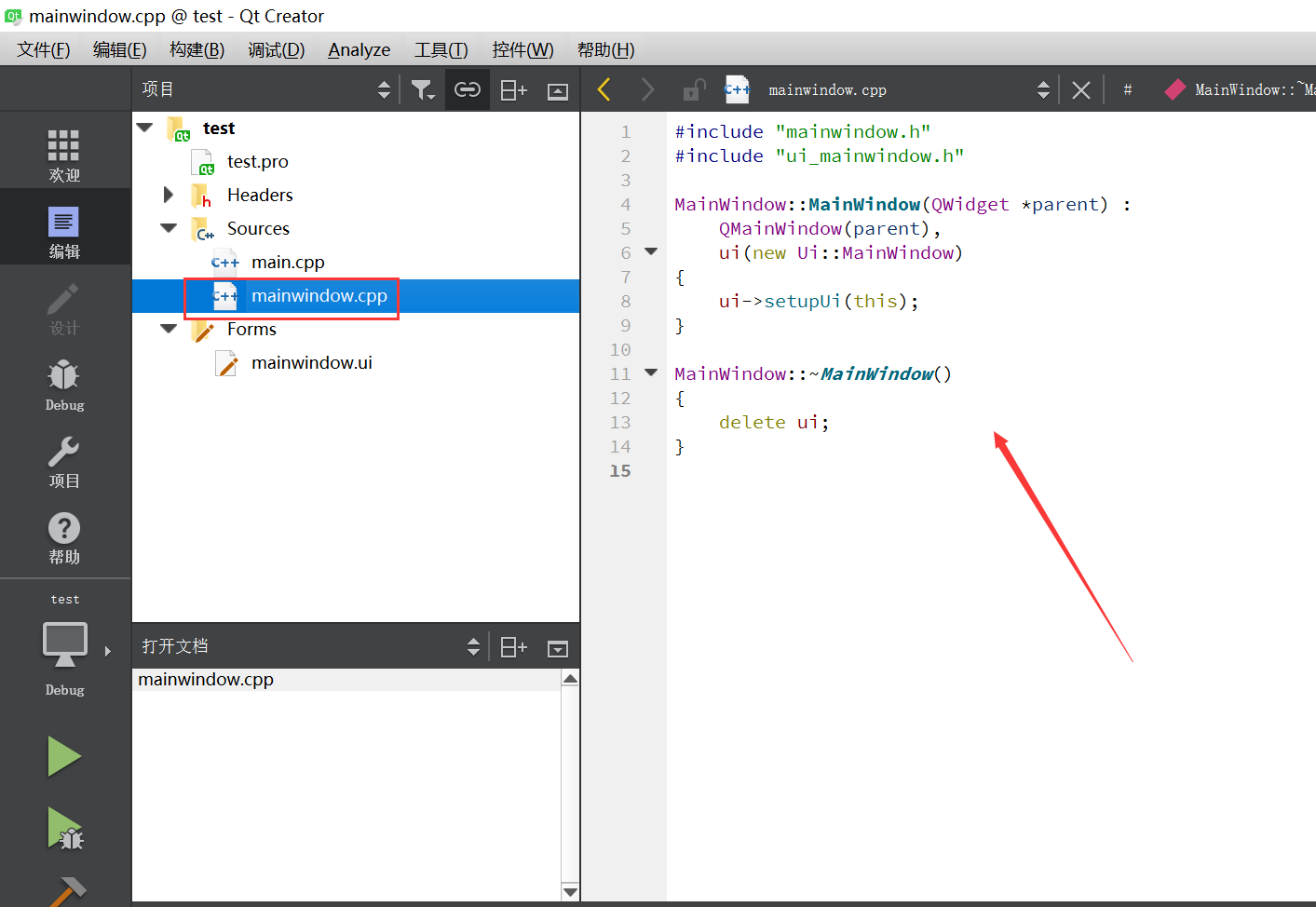Viewport: 1316px width, 907px height.
Task: Select test.pro in project tree
Action: (258, 162)
